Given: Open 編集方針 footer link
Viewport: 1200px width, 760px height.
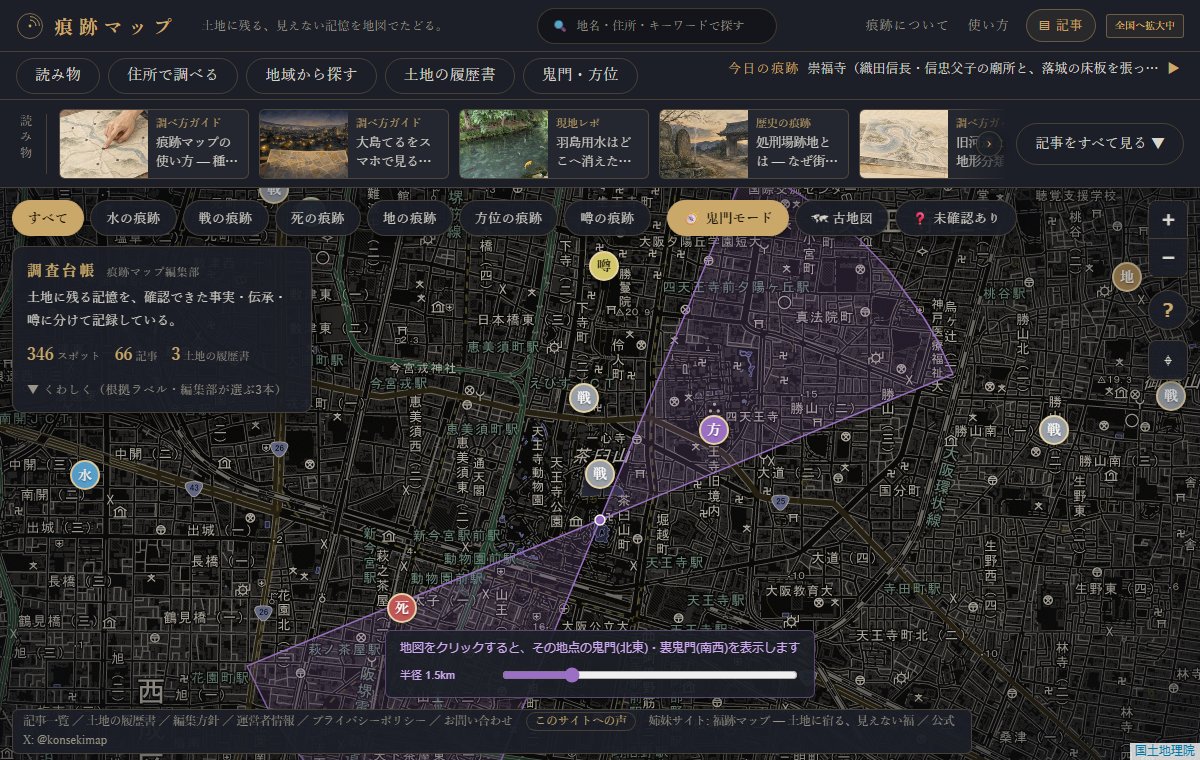Looking at the screenshot, I should pyautogui.click(x=198, y=720).
